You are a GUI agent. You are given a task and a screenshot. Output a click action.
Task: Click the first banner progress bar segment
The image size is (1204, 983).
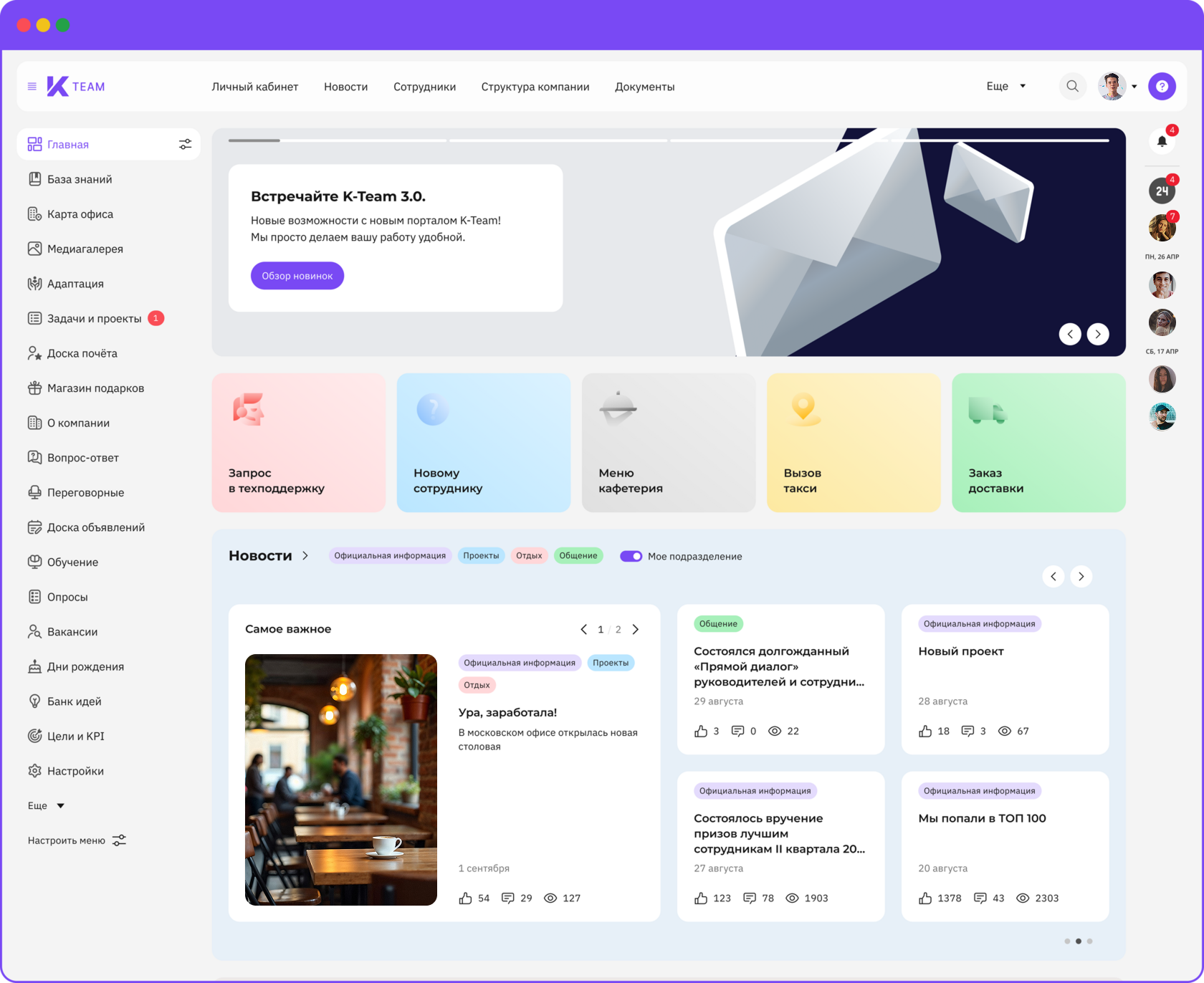338,140
